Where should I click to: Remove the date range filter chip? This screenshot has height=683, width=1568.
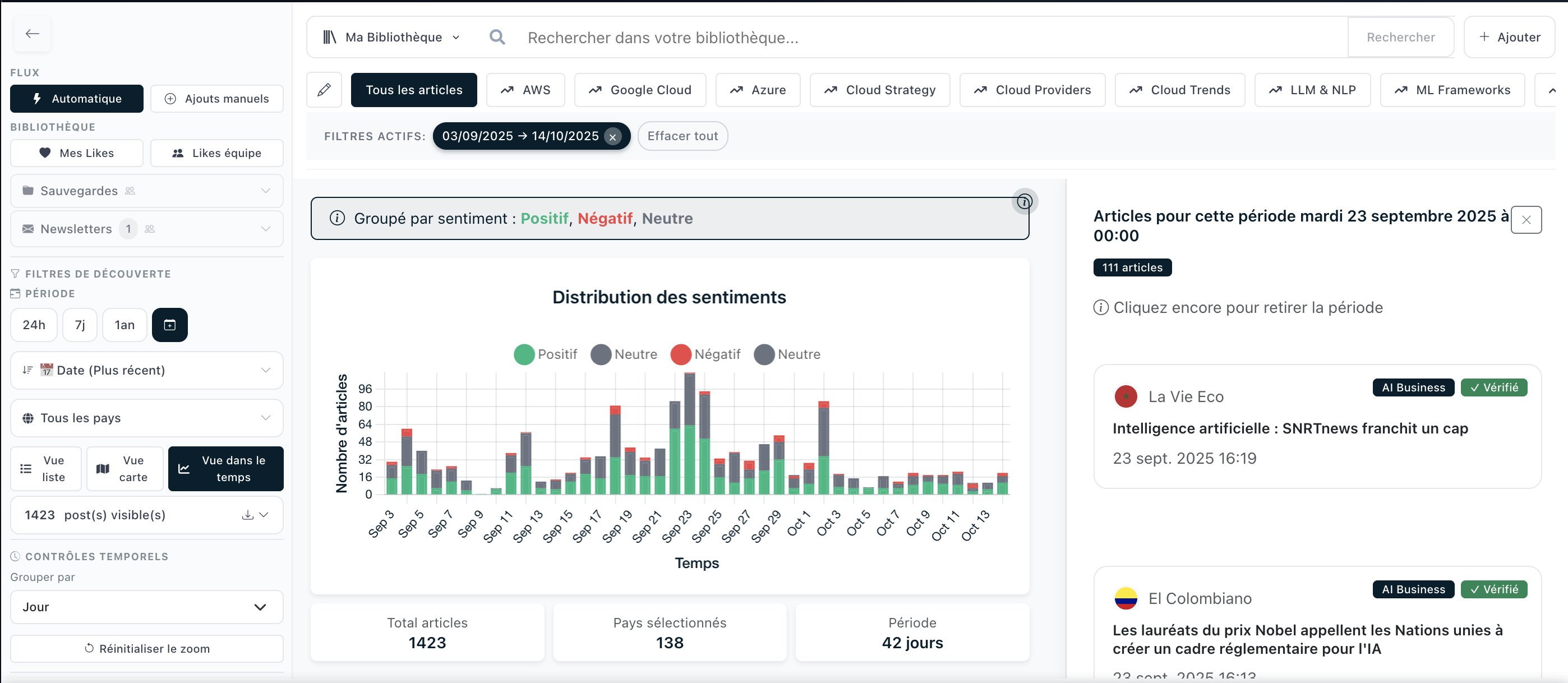(x=612, y=137)
